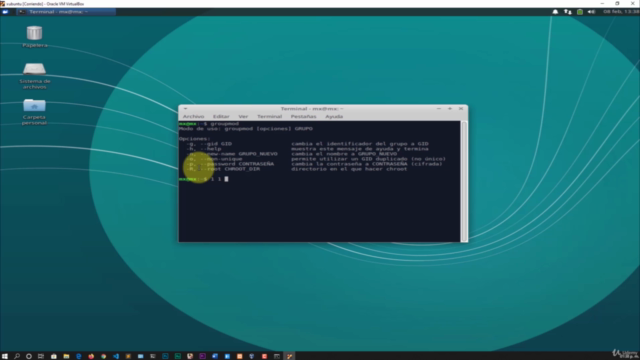Maximize the Terminal window with plus button

[x=450, y=109]
